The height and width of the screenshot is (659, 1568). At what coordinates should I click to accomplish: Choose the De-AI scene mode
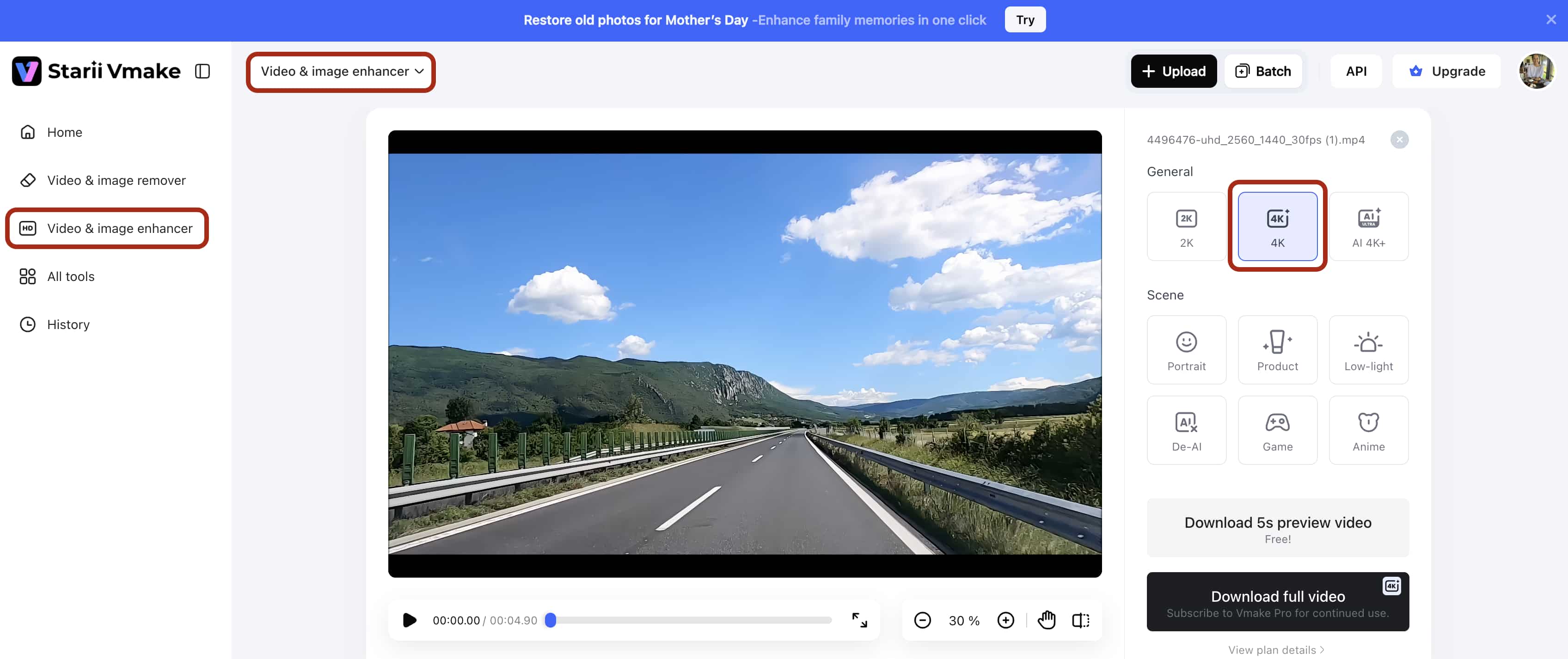[x=1186, y=430]
